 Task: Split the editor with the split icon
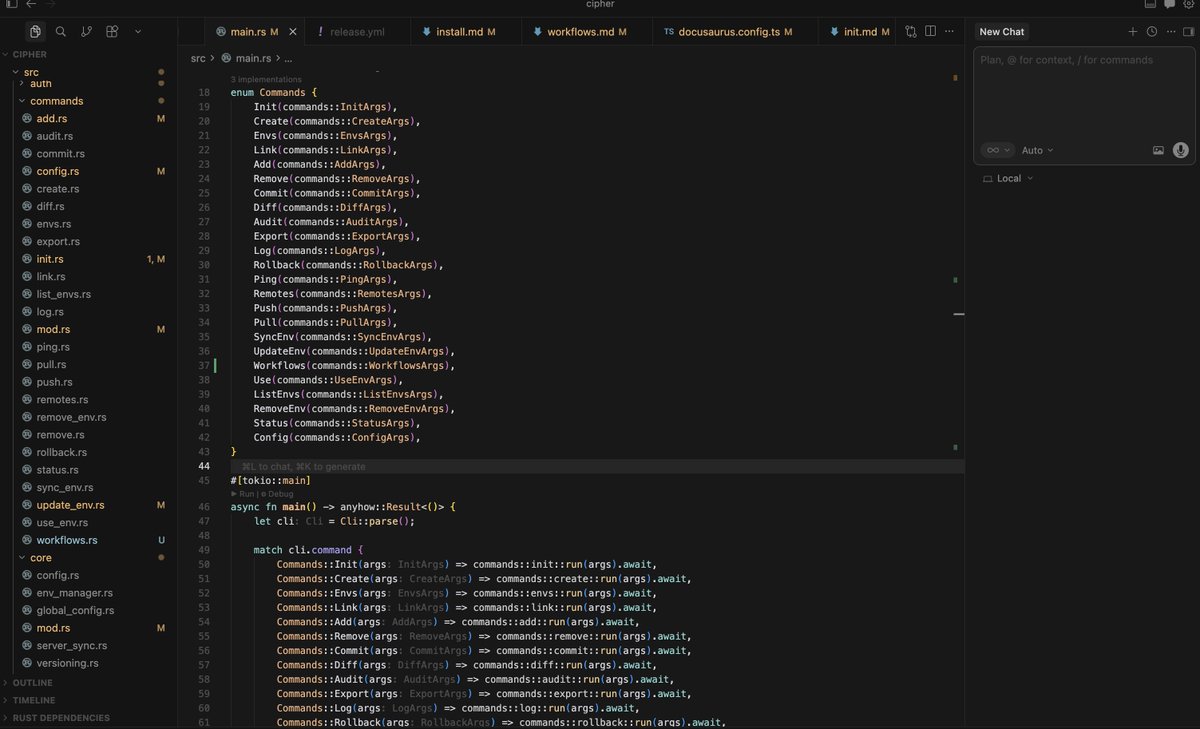[x=931, y=32]
